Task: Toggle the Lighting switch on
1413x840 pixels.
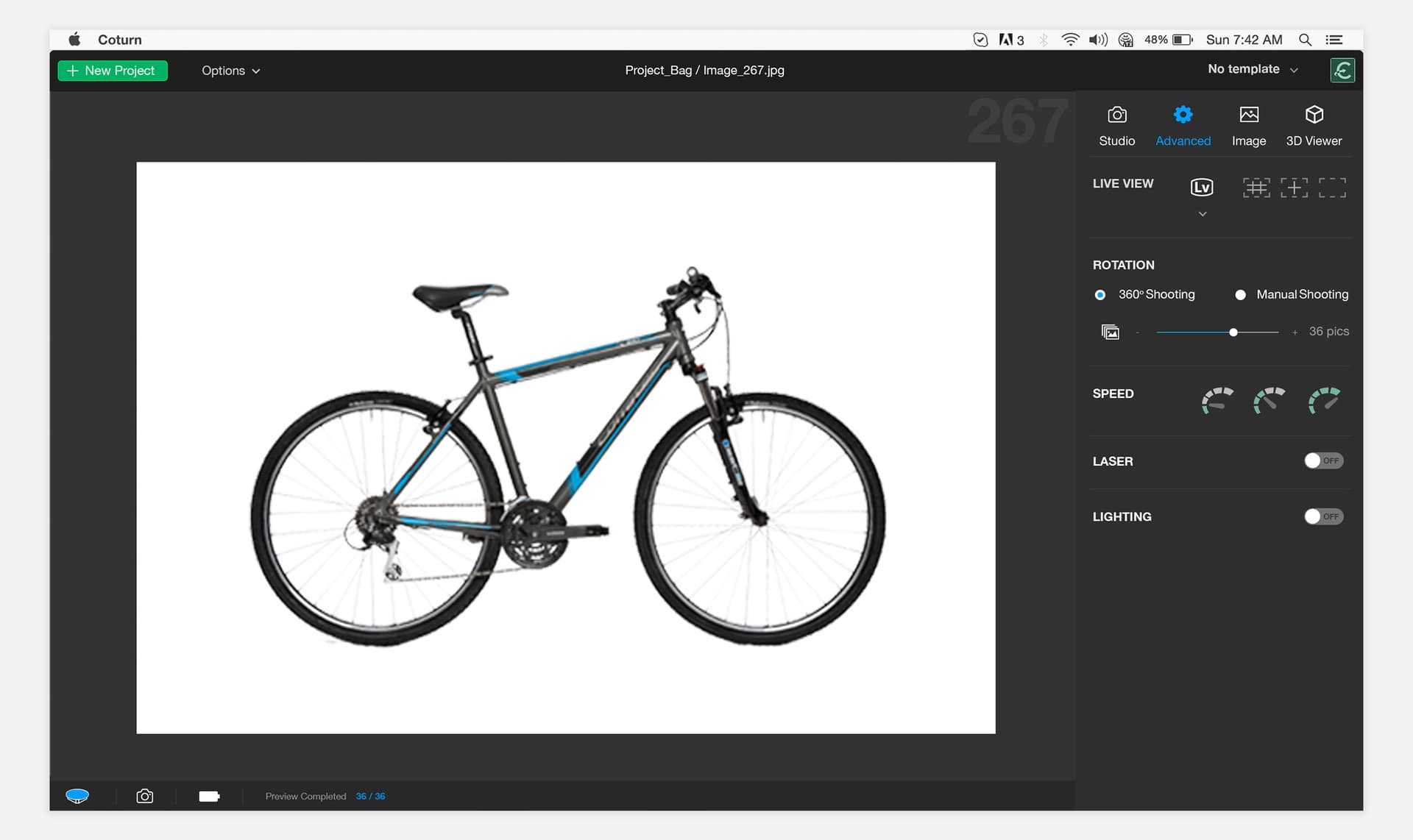Action: (x=1323, y=516)
